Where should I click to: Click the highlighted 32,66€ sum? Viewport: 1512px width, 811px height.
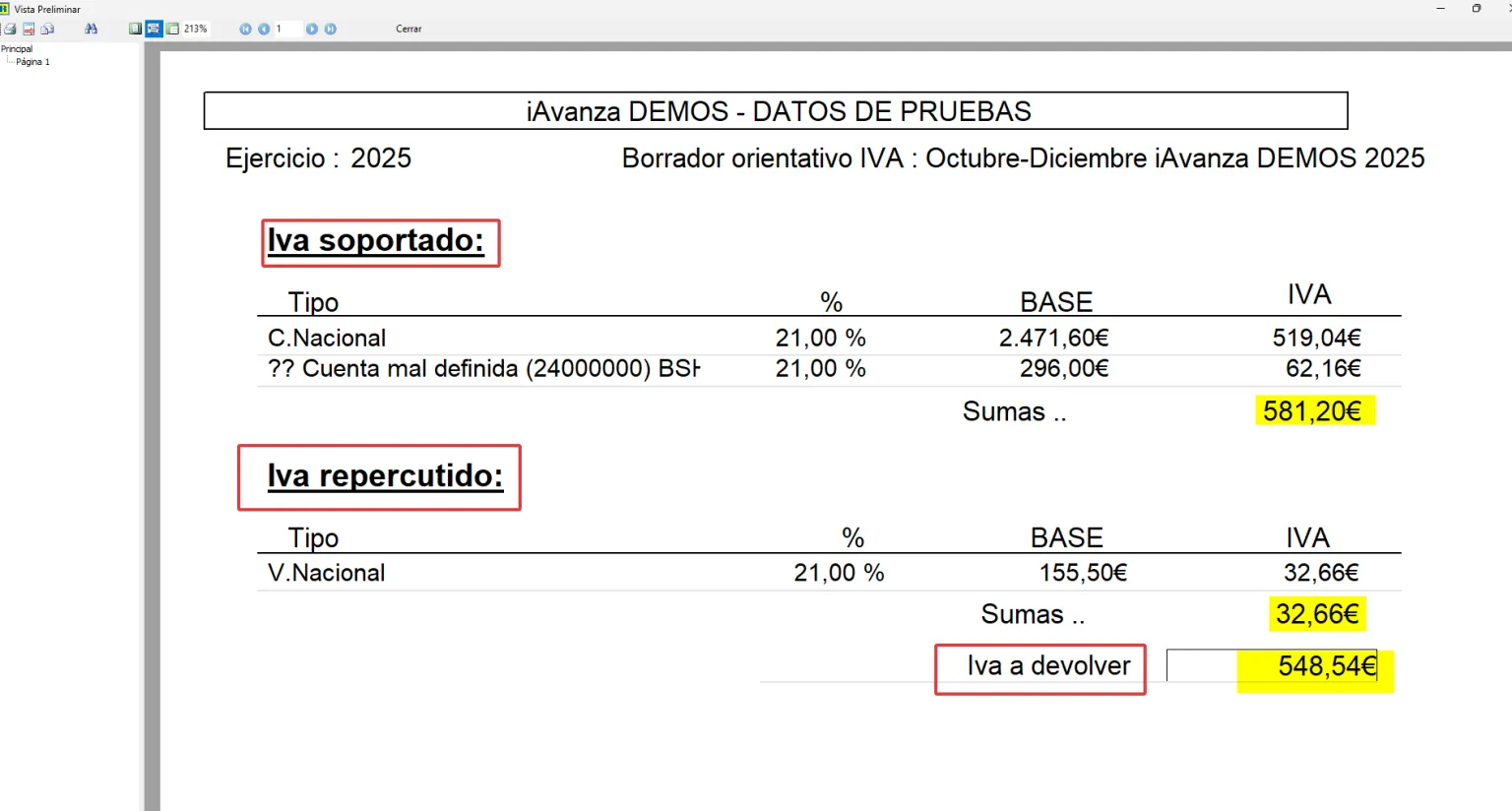(1317, 614)
